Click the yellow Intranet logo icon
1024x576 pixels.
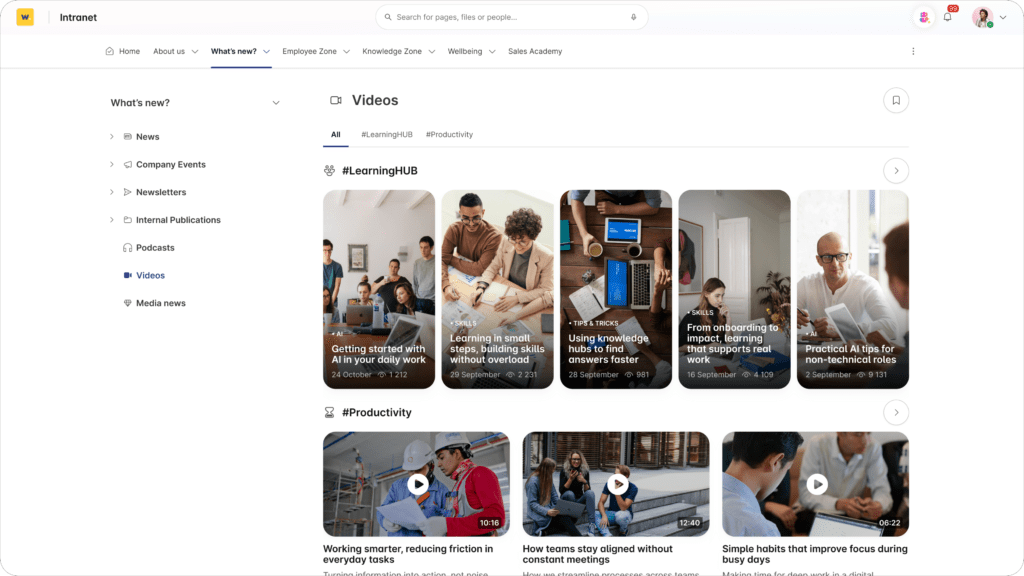[25, 17]
